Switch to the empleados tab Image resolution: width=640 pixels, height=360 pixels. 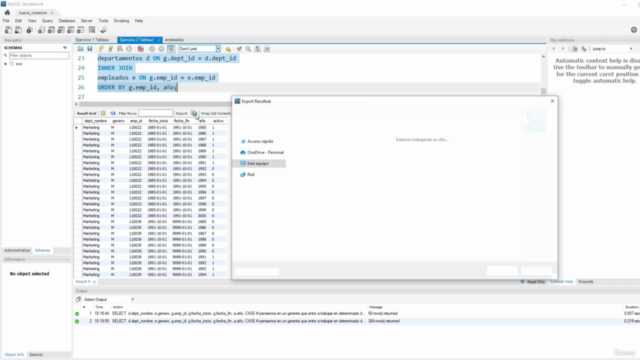(x=174, y=40)
